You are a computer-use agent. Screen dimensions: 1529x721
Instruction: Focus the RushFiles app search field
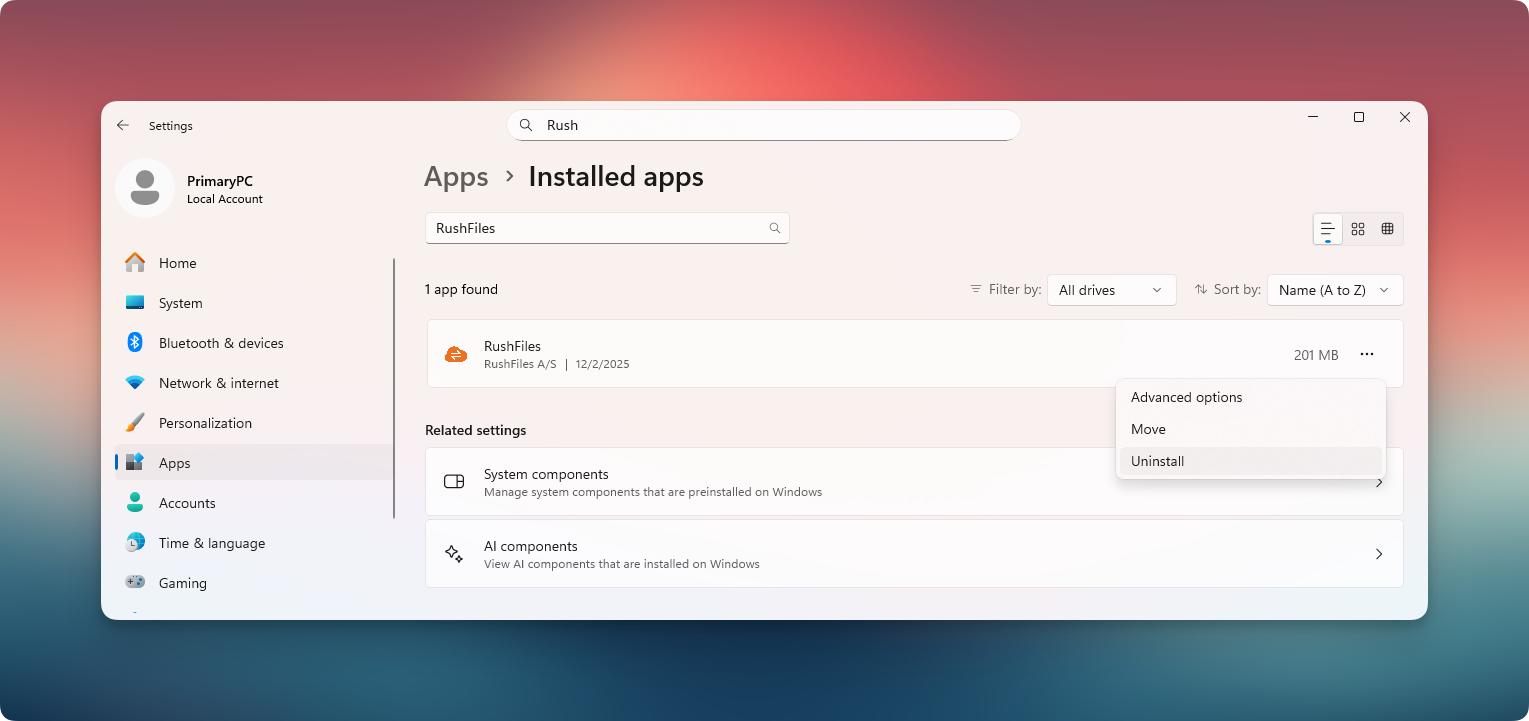point(607,228)
